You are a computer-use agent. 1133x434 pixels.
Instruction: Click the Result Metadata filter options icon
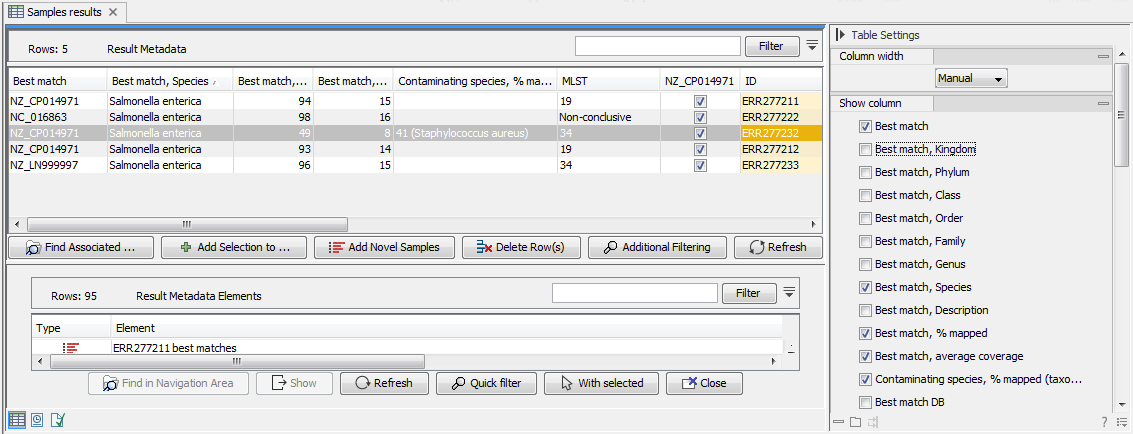(x=812, y=45)
